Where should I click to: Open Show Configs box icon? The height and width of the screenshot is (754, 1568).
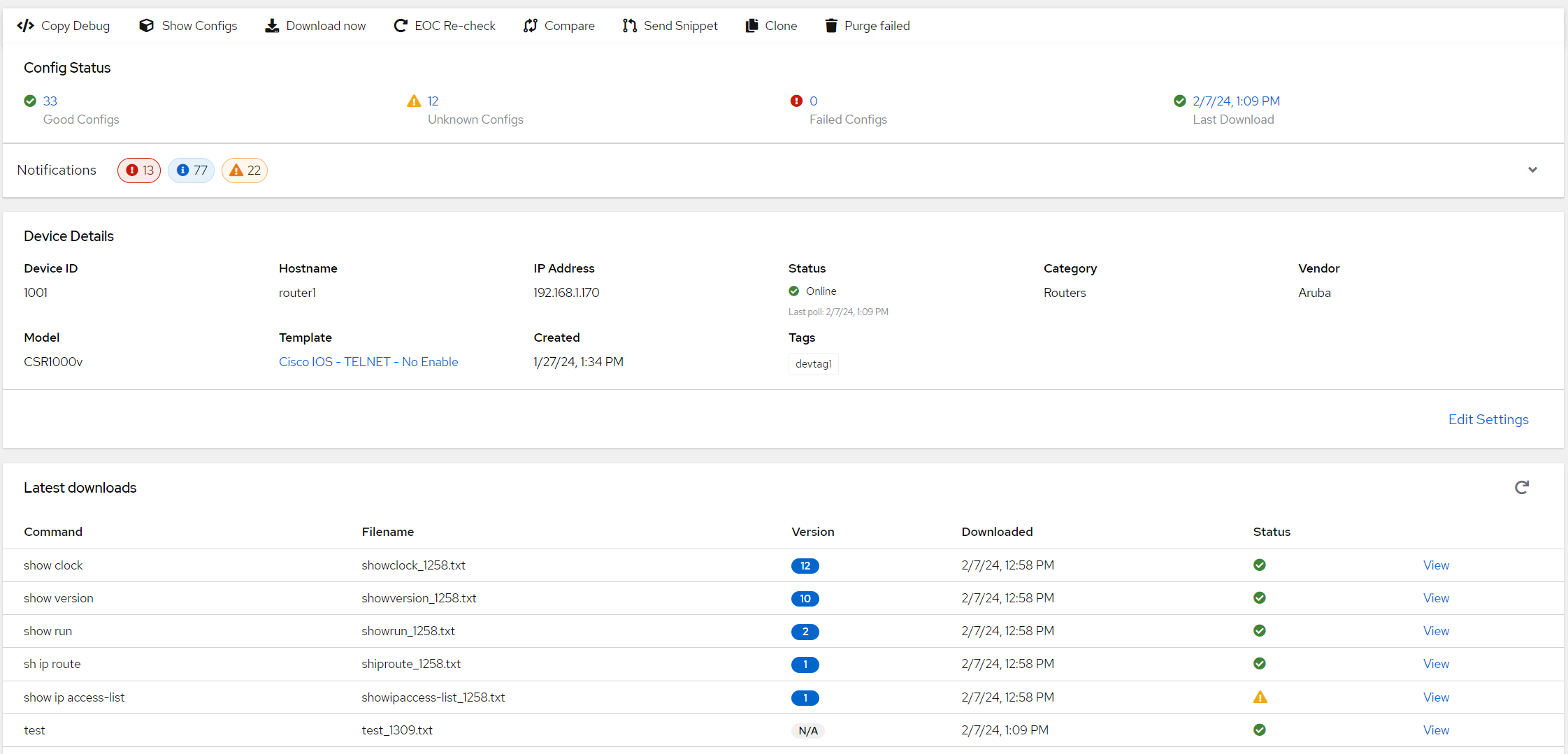pos(146,26)
